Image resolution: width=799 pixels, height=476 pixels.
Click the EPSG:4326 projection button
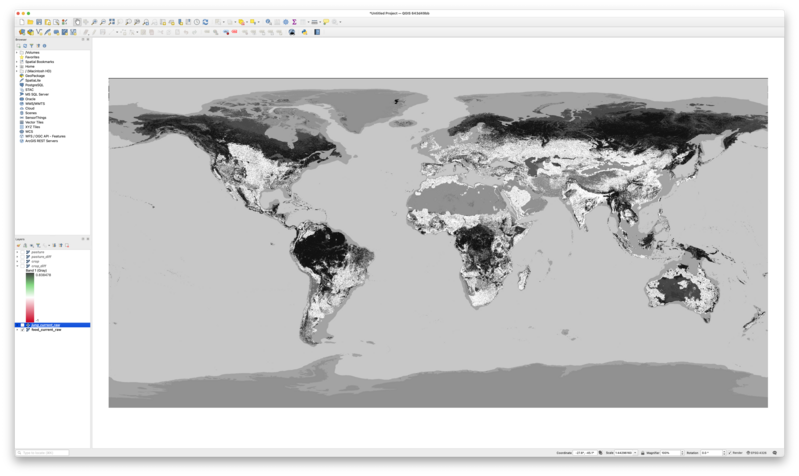pyautogui.click(x=757, y=453)
